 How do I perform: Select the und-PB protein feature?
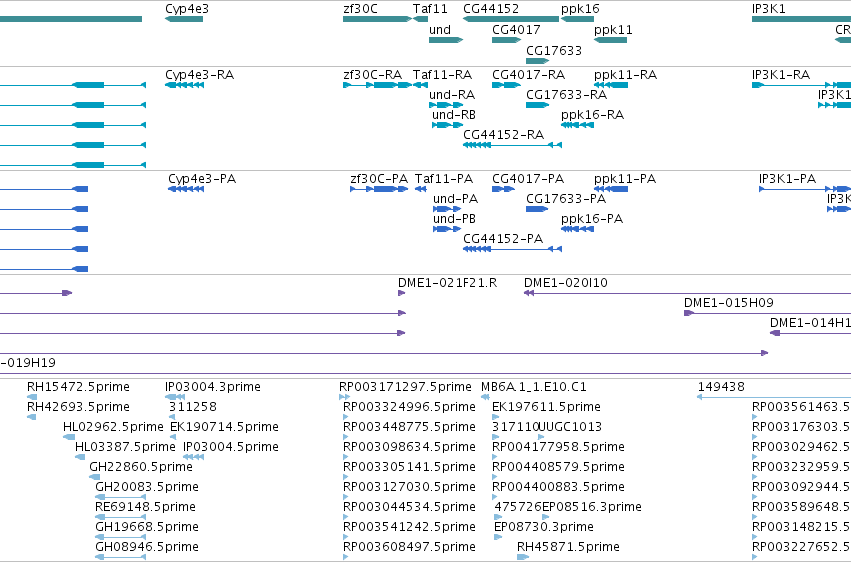pos(447,229)
